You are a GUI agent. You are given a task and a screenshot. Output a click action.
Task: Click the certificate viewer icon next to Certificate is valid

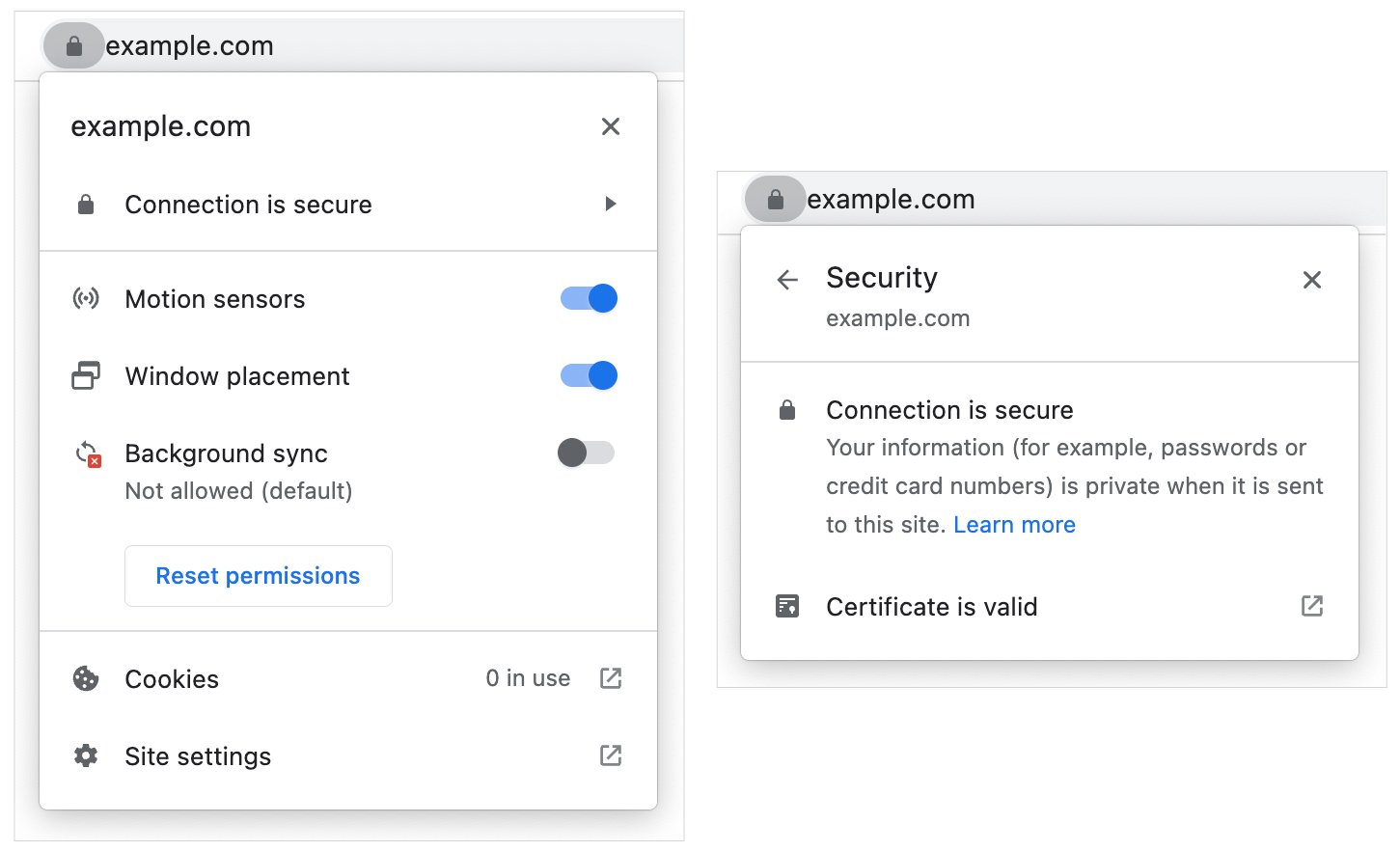tap(1312, 606)
